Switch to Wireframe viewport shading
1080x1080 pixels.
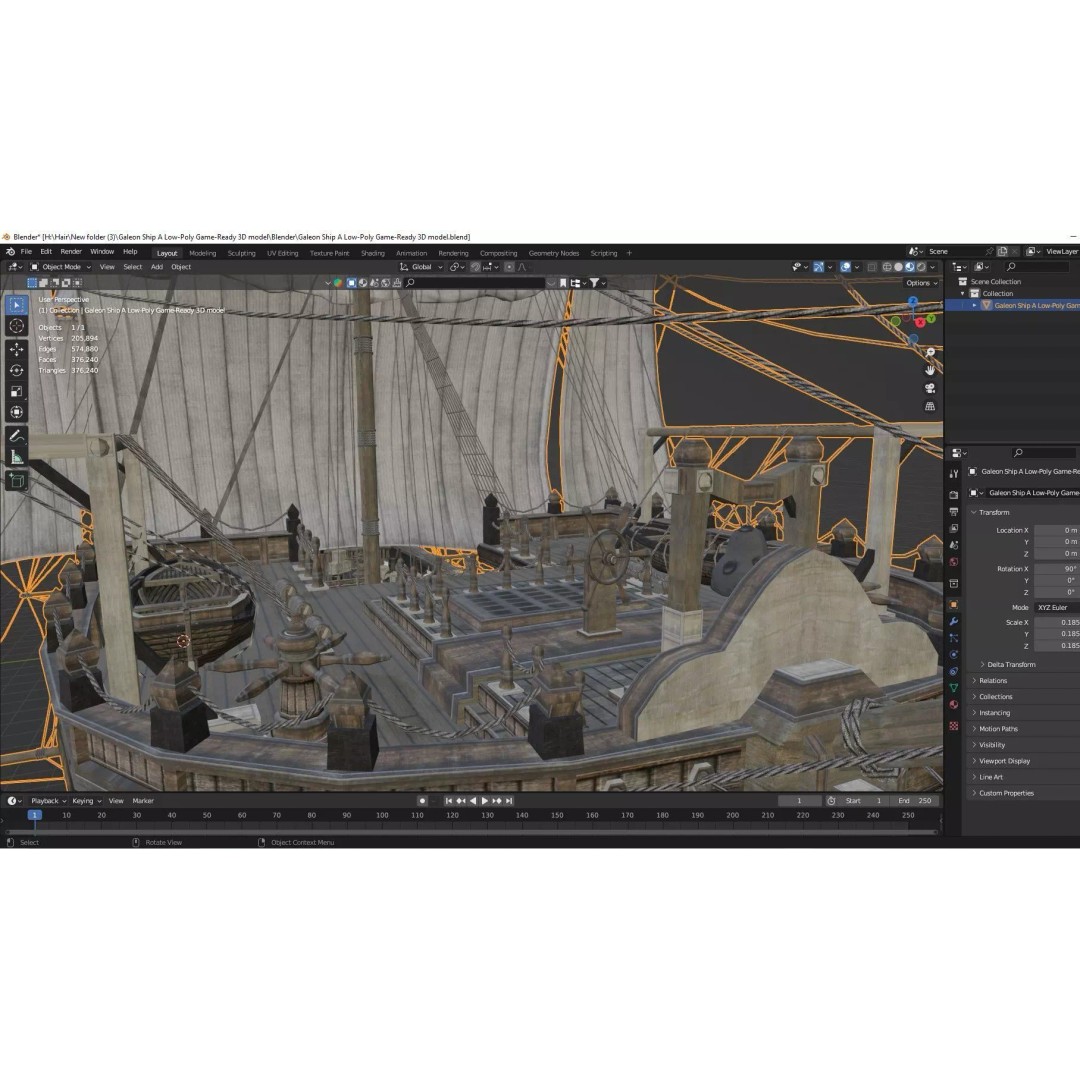coord(887,267)
